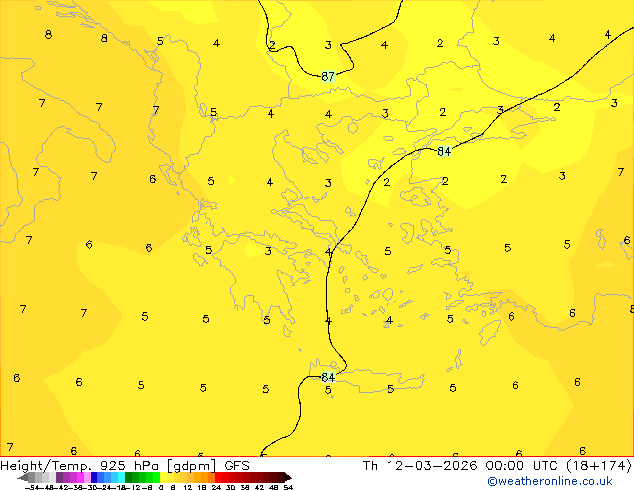Pick the bright red swatch at 24
Screen dimensions: 634x490
coord(218,477)
